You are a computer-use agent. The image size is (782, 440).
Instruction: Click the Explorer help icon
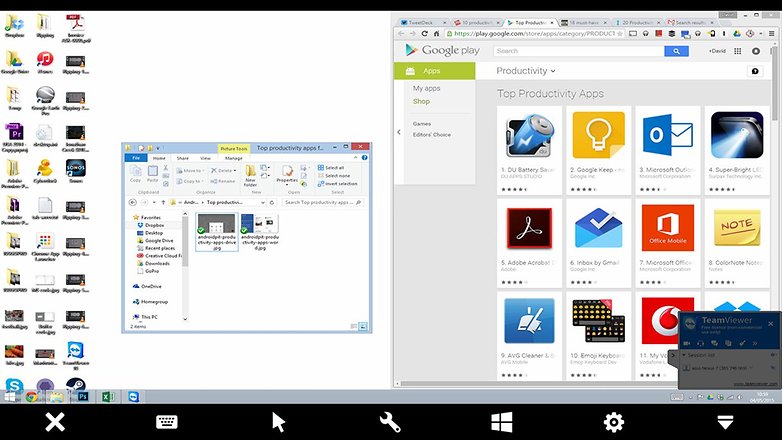(365, 158)
